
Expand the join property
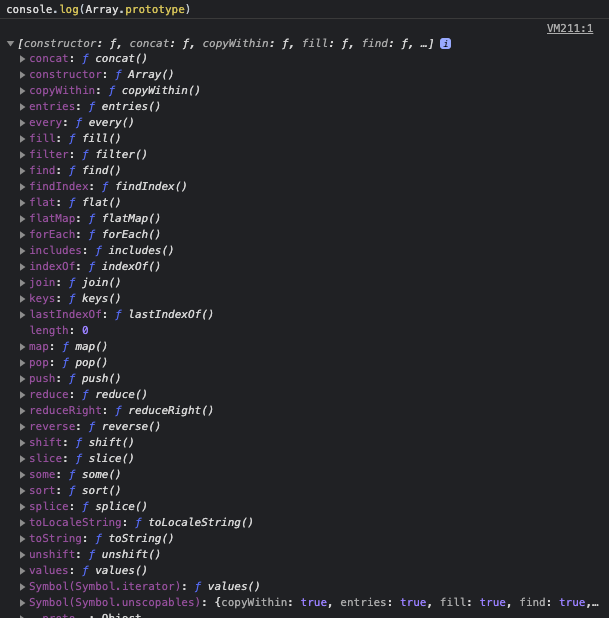[x=22, y=283]
